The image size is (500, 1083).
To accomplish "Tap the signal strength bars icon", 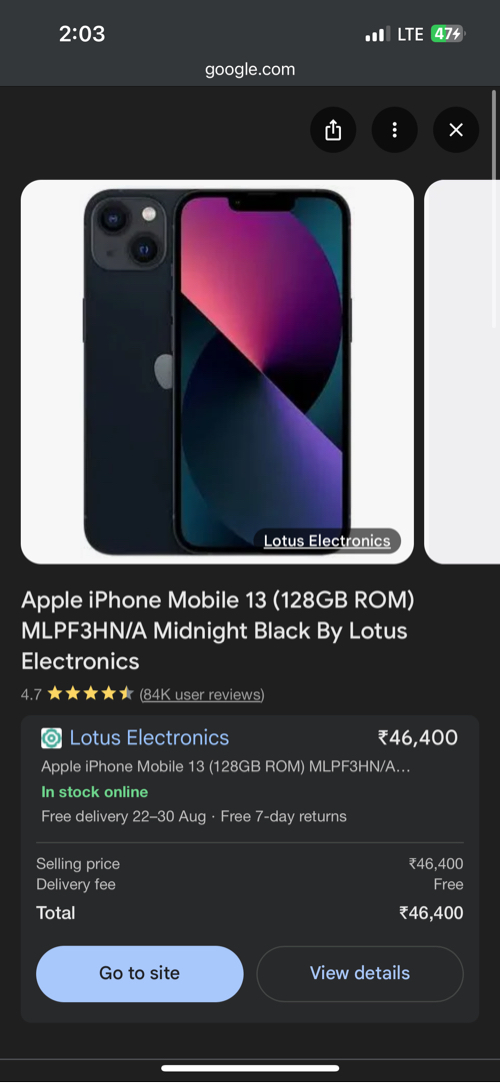I will click(378, 34).
